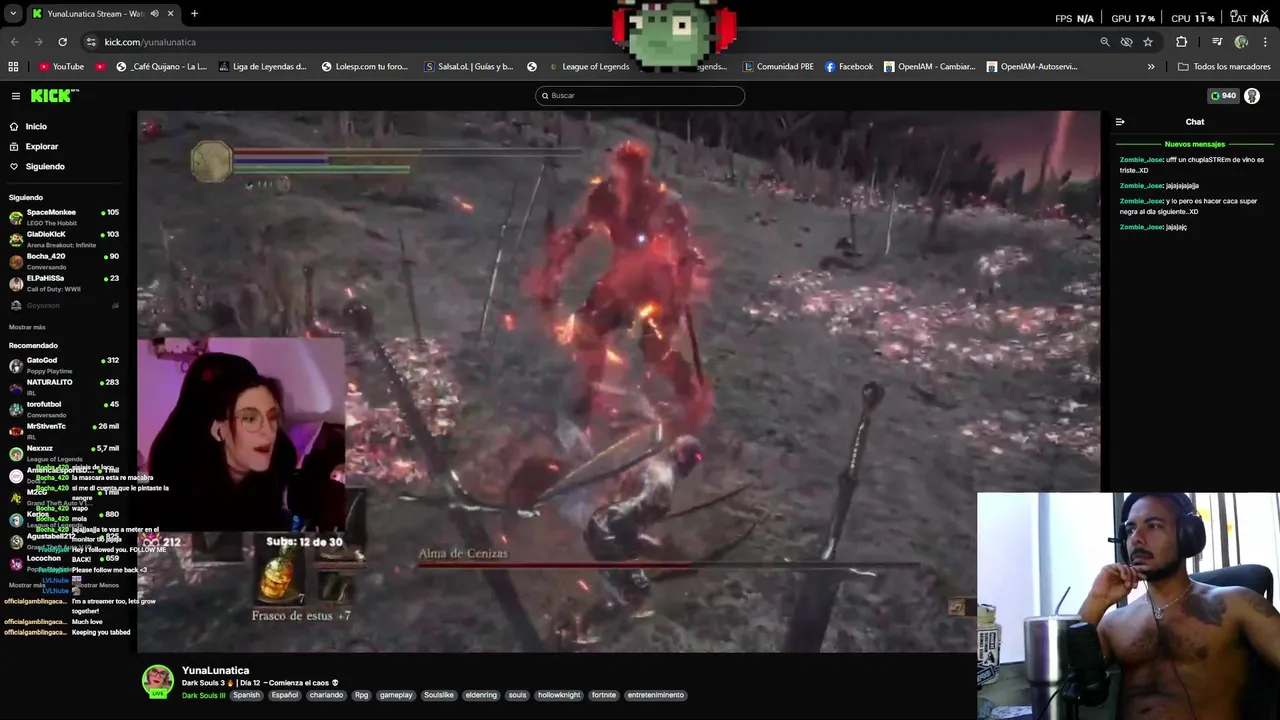Open the Facebook bookmark
This screenshot has width=1280, height=720.
point(849,67)
